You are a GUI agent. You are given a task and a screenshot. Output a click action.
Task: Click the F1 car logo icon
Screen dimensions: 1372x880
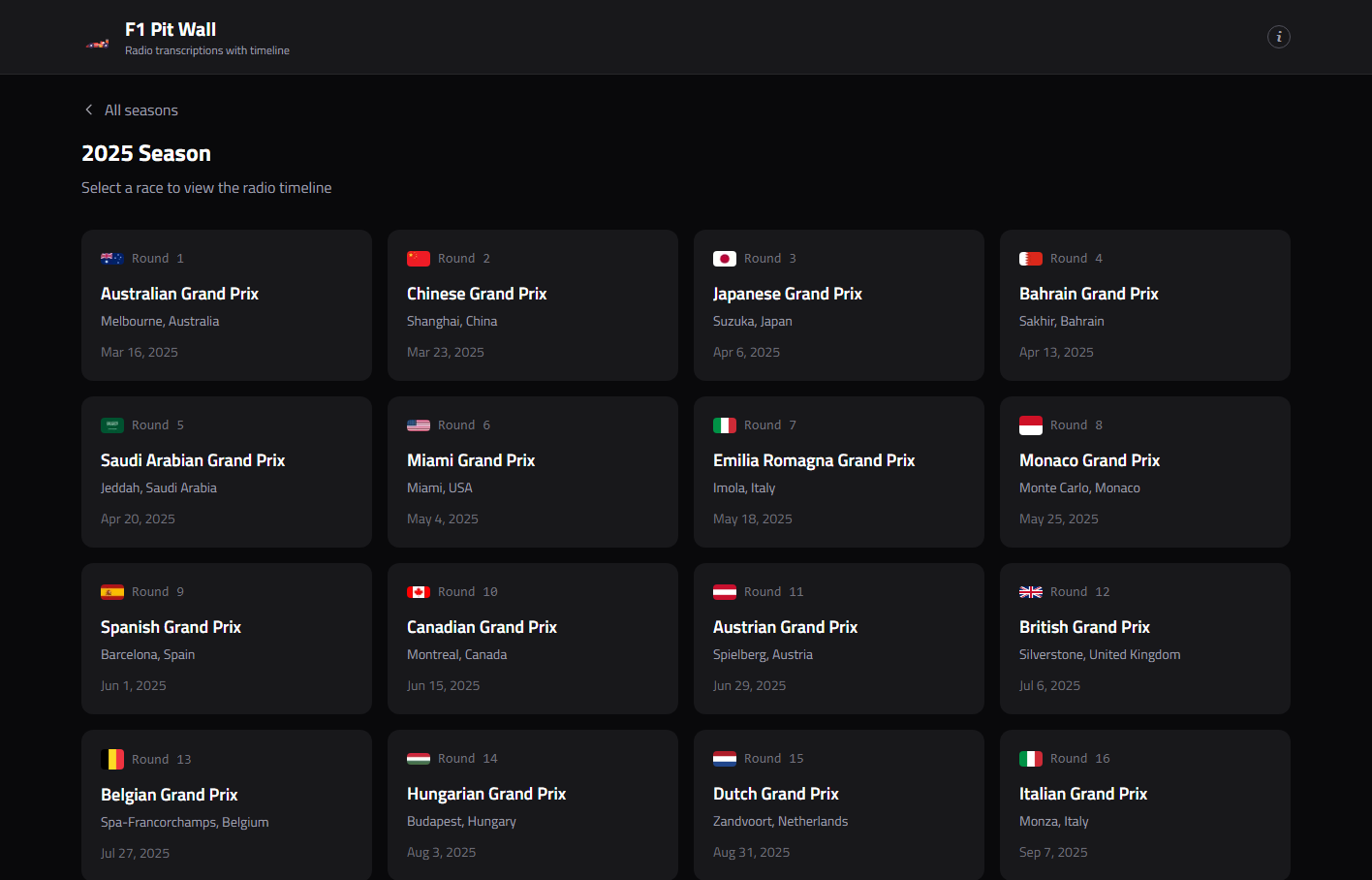(x=97, y=44)
